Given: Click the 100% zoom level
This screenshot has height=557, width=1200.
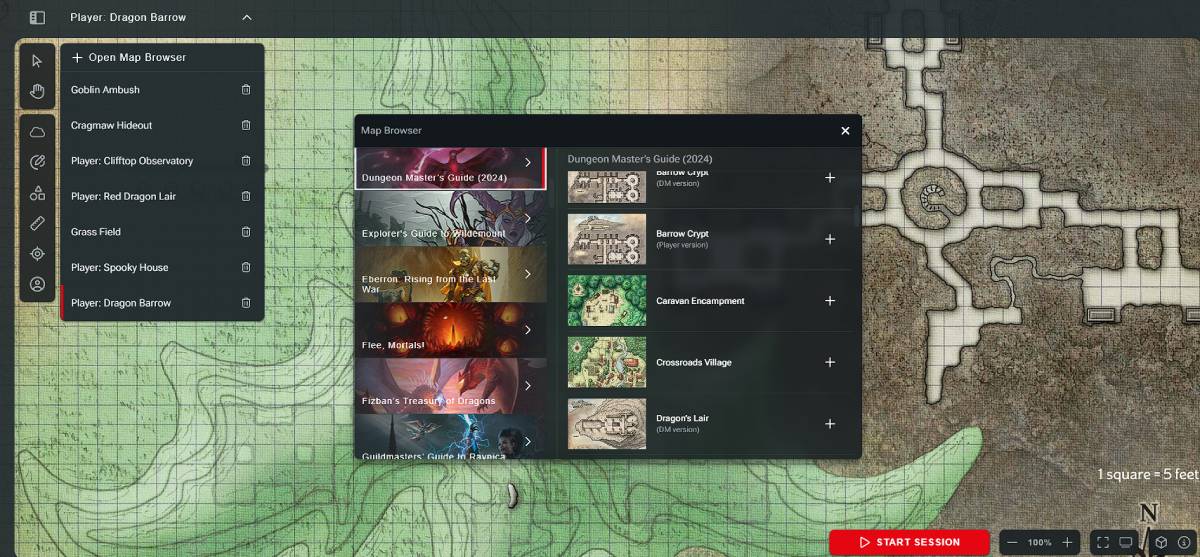Looking at the screenshot, I should (x=1039, y=542).
